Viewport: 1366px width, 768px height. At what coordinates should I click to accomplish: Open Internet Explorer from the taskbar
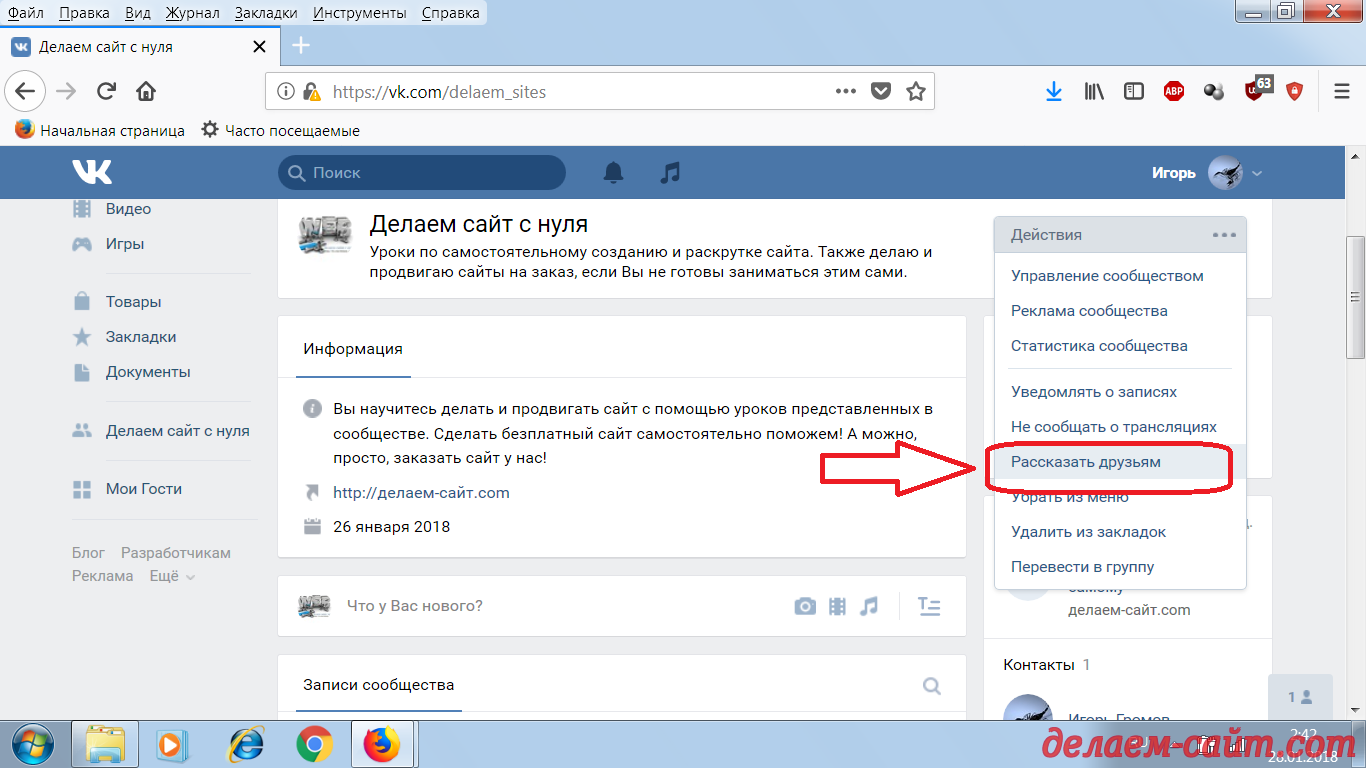tap(246, 744)
